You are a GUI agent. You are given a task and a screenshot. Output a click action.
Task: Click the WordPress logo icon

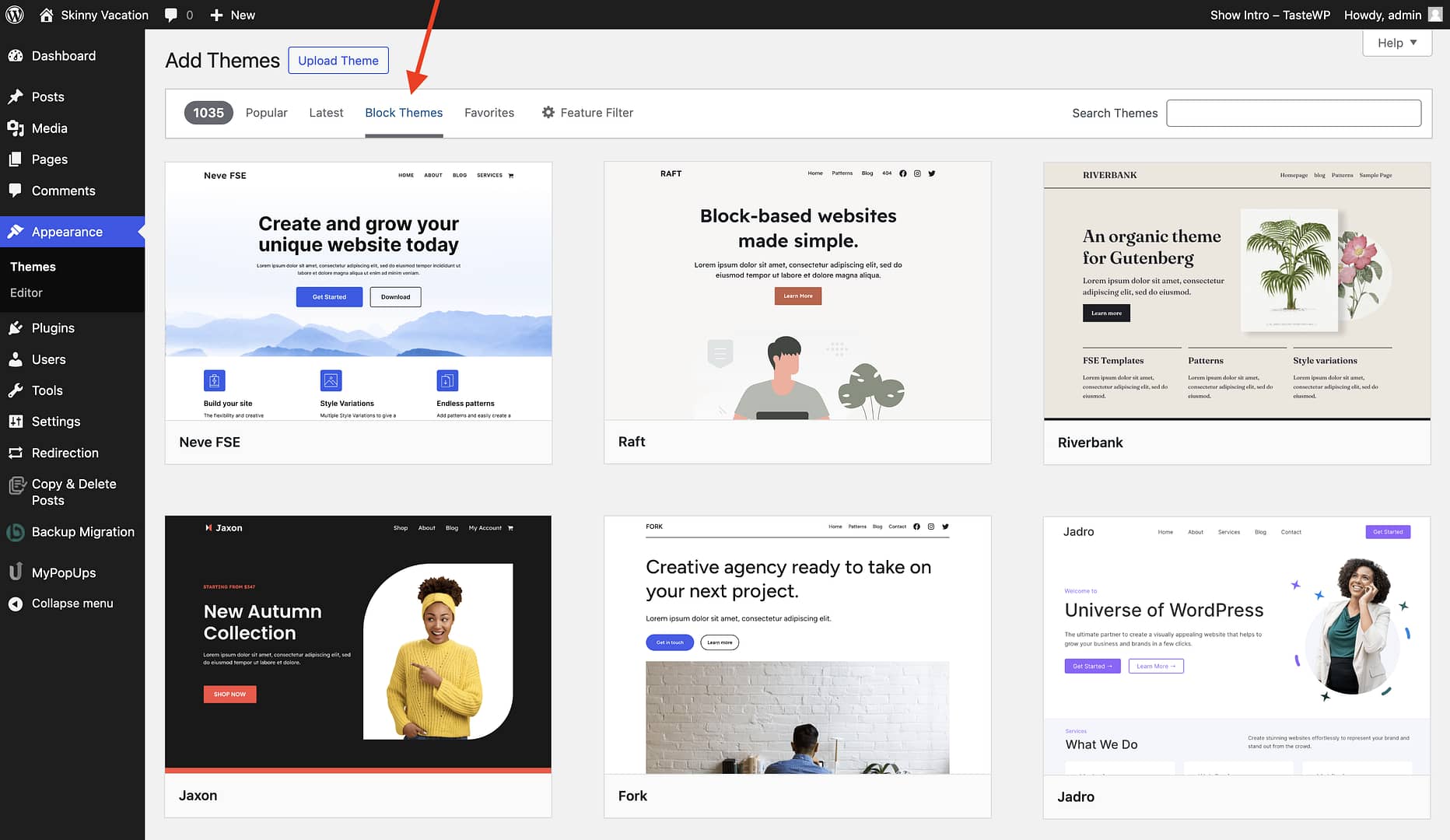(x=15, y=15)
